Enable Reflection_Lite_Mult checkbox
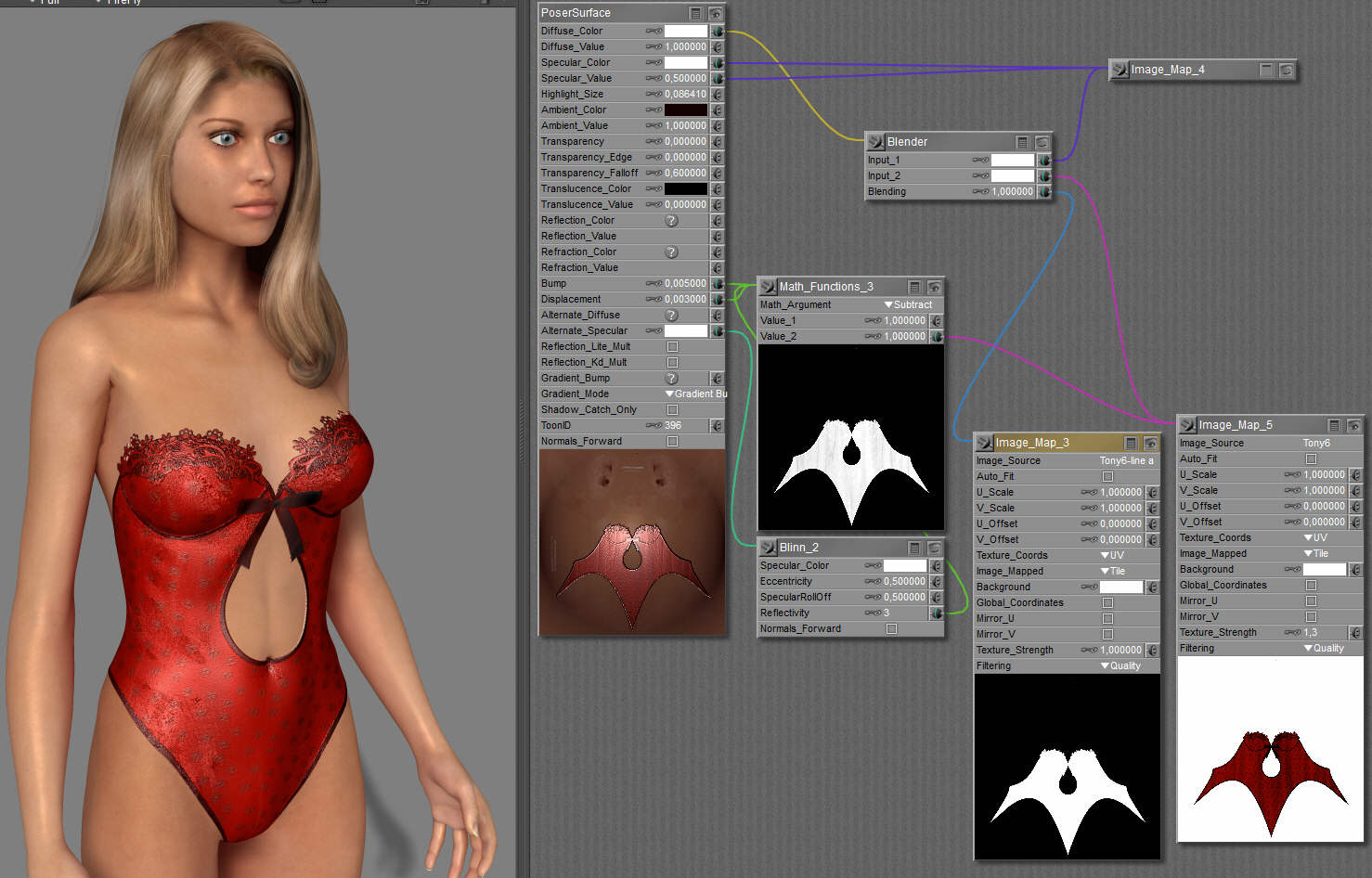This screenshot has width=1372, height=878. pyautogui.click(x=673, y=347)
